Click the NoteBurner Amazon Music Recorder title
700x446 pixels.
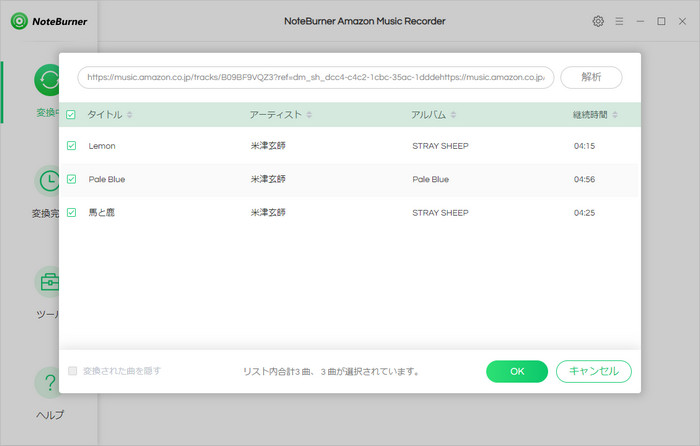pos(365,21)
